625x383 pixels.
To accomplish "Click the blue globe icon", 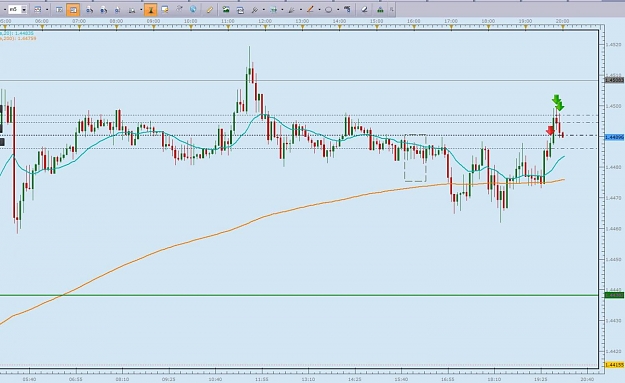I will [x=193, y=9].
